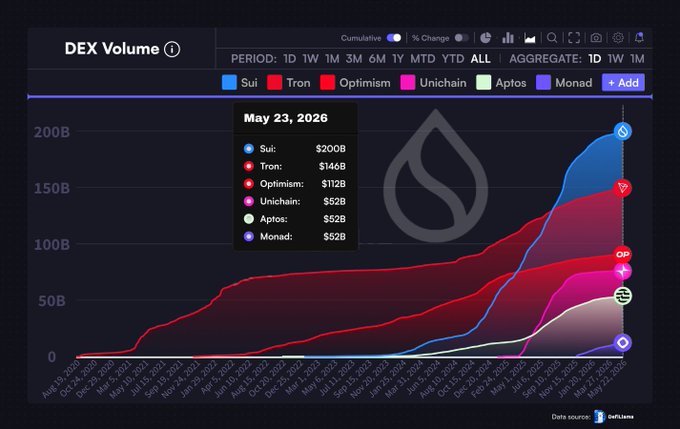Click the Sui droplet marker on chart
The image size is (680, 429).
click(x=623, y=131)
